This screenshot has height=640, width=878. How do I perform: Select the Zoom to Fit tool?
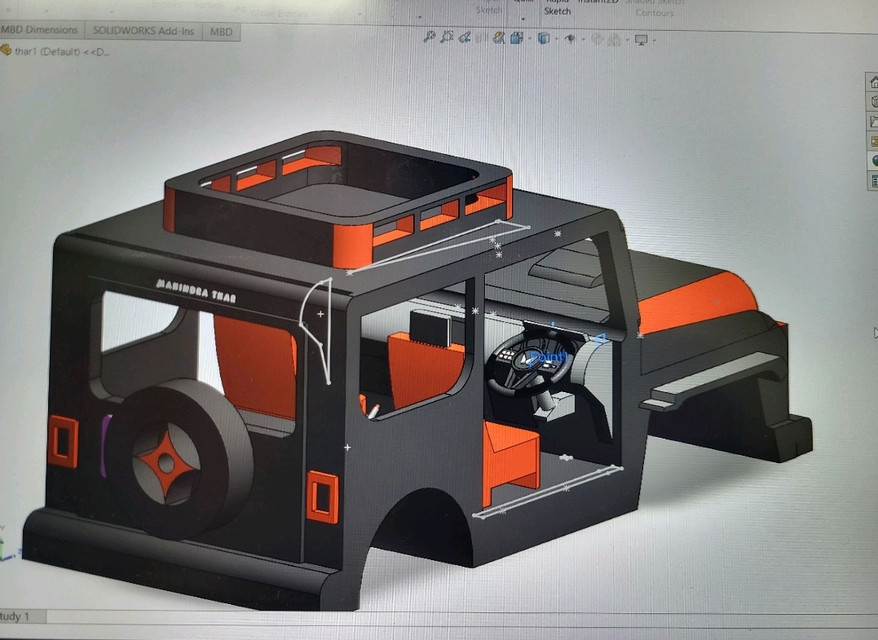(429, 40)
